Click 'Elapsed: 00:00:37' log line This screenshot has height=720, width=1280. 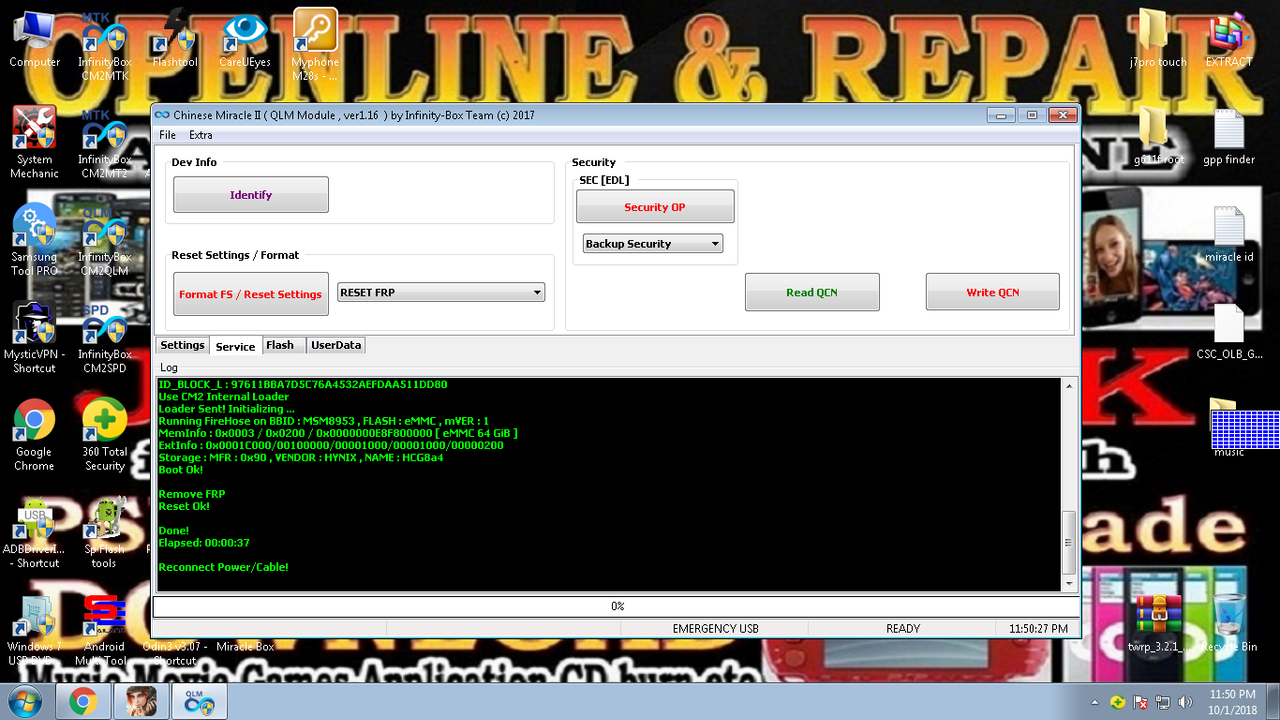click(x=204, y=543)
